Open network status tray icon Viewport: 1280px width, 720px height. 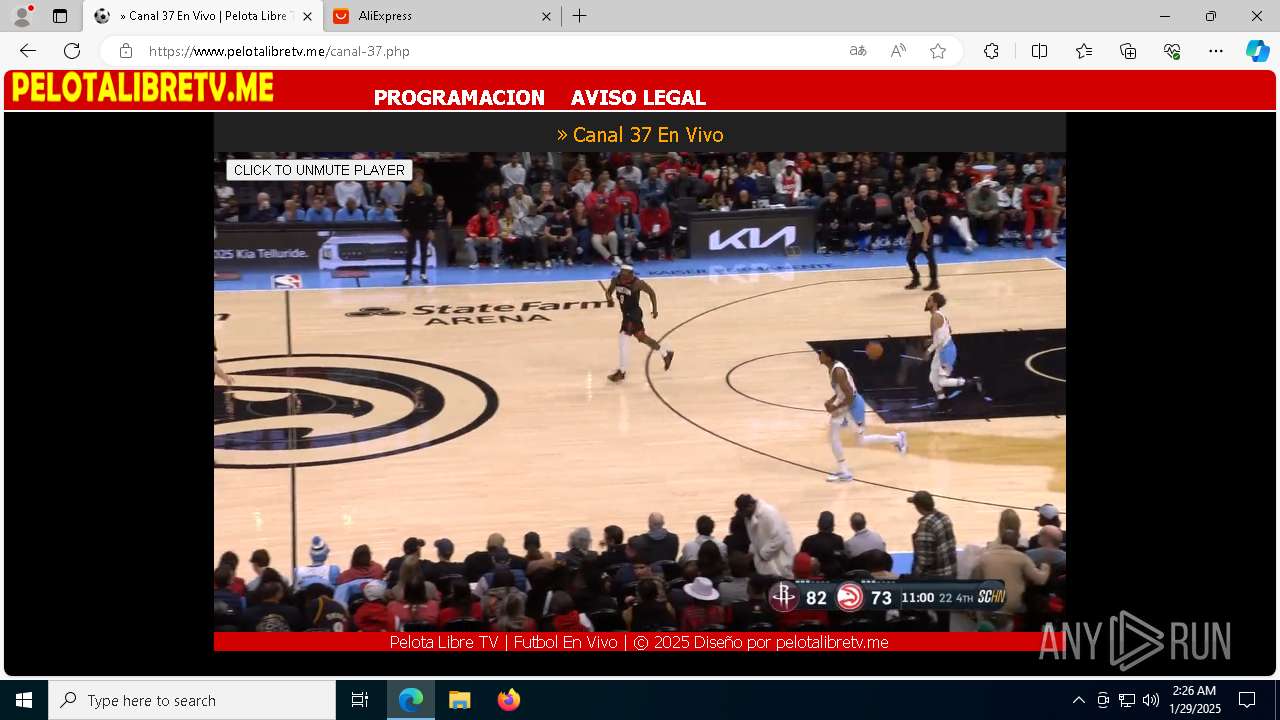1127,700
